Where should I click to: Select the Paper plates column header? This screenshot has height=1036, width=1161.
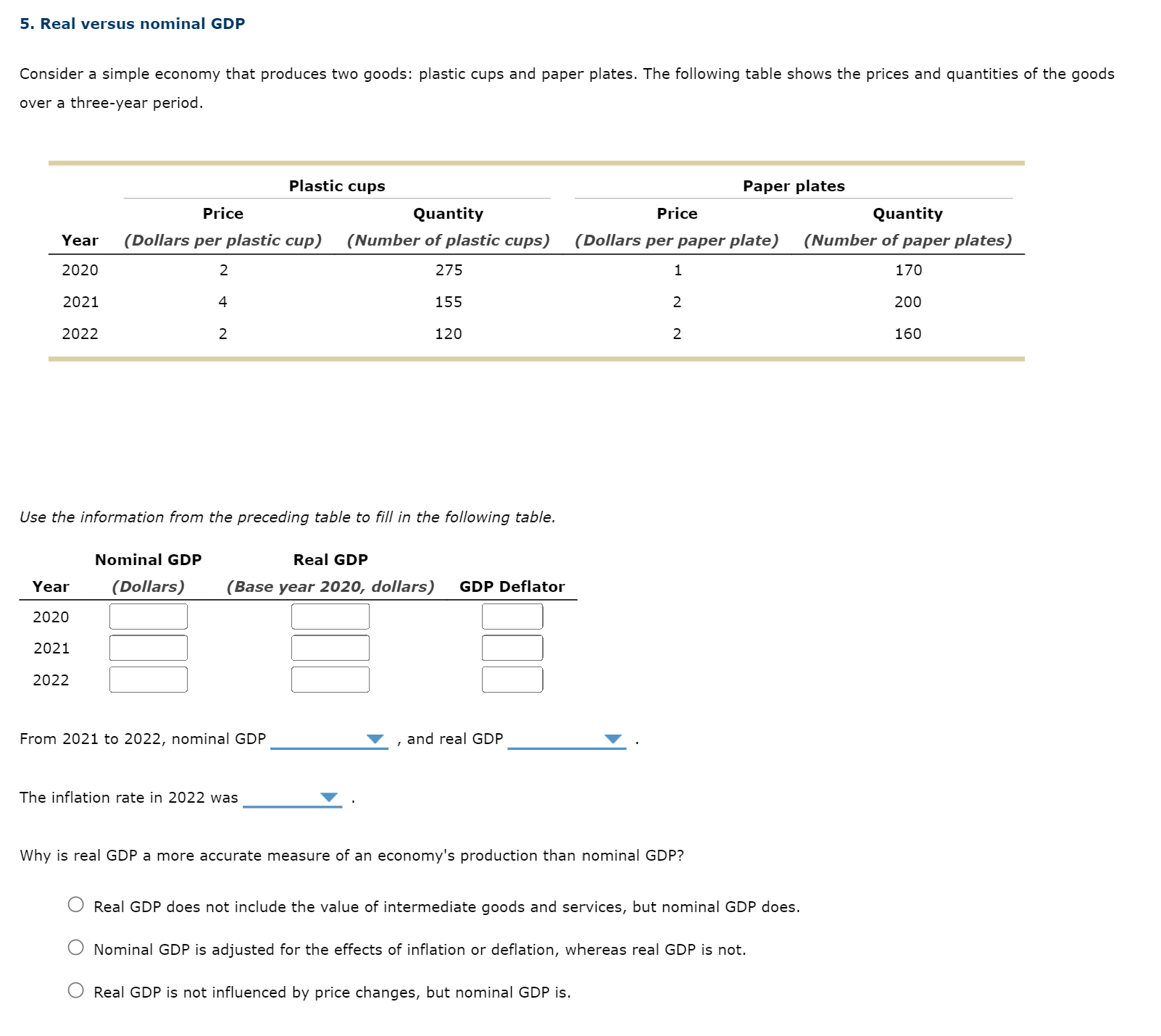tap(793, 185)
